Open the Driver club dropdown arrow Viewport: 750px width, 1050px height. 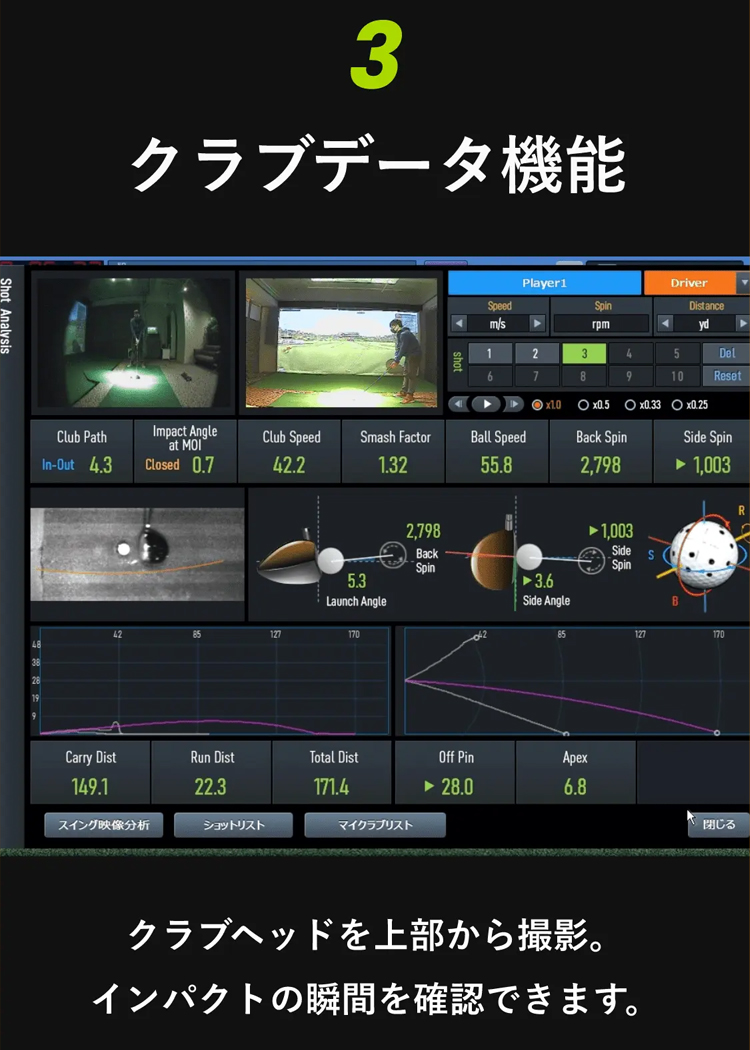pyautogui.click(x=743, y=283)
